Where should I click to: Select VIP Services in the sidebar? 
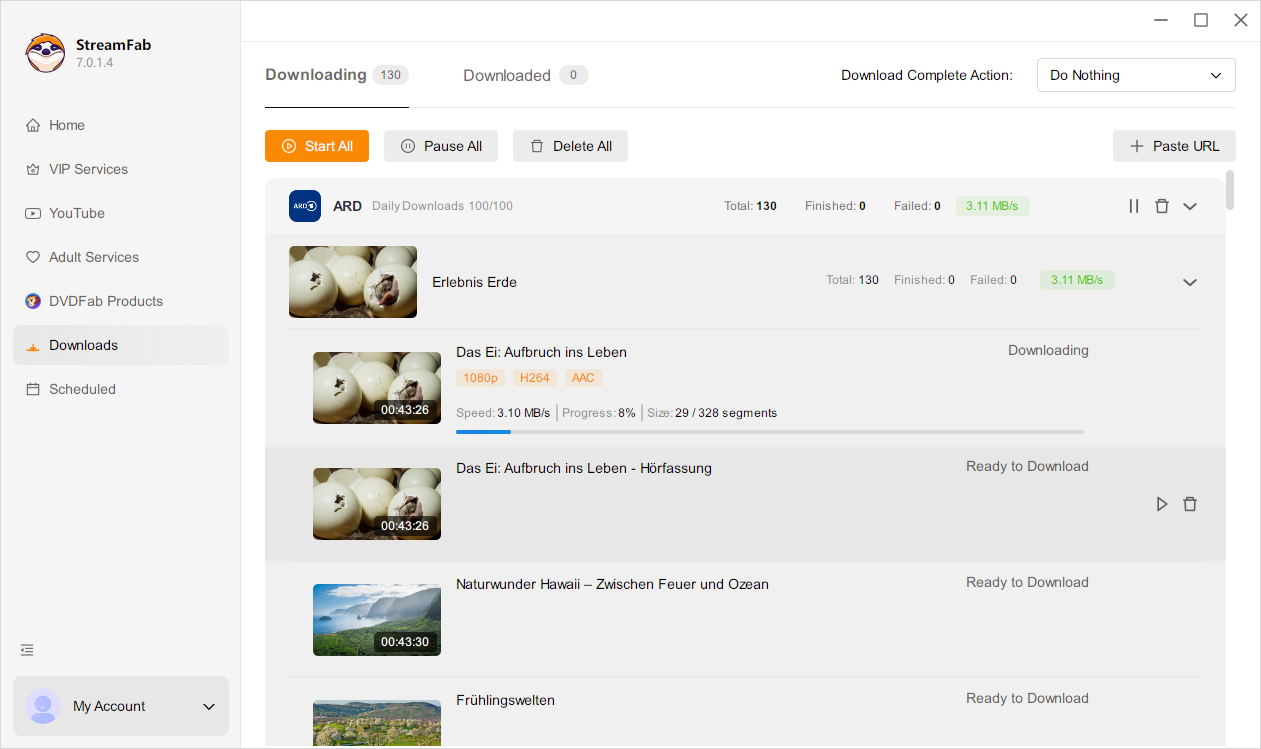(88, 169)
